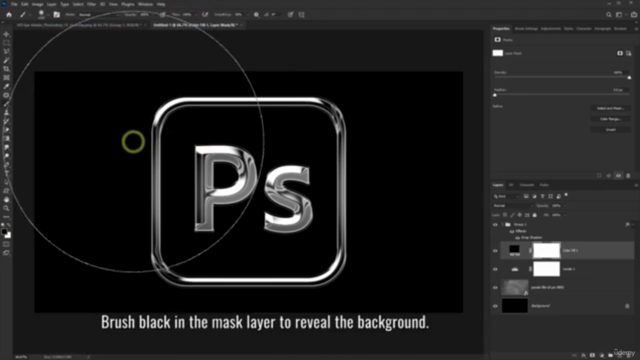
Task: Select the Lasso tool
Action: click(x=6, y=51)
